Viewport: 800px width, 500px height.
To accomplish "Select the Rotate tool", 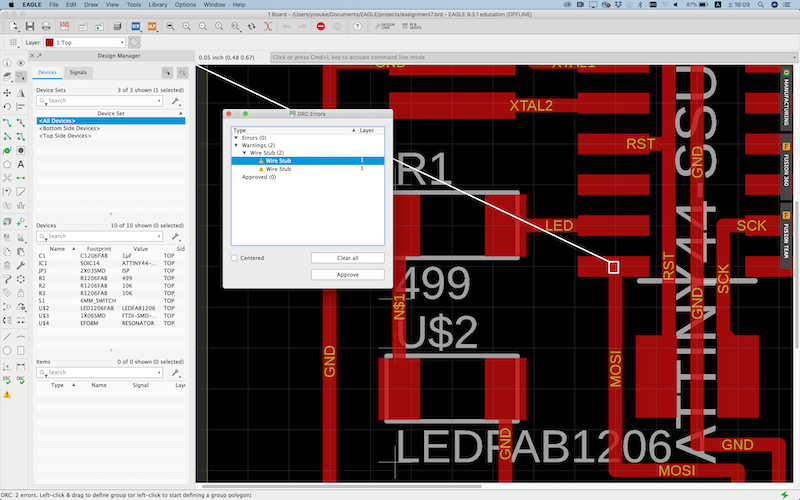I will (x=7, y=107).
